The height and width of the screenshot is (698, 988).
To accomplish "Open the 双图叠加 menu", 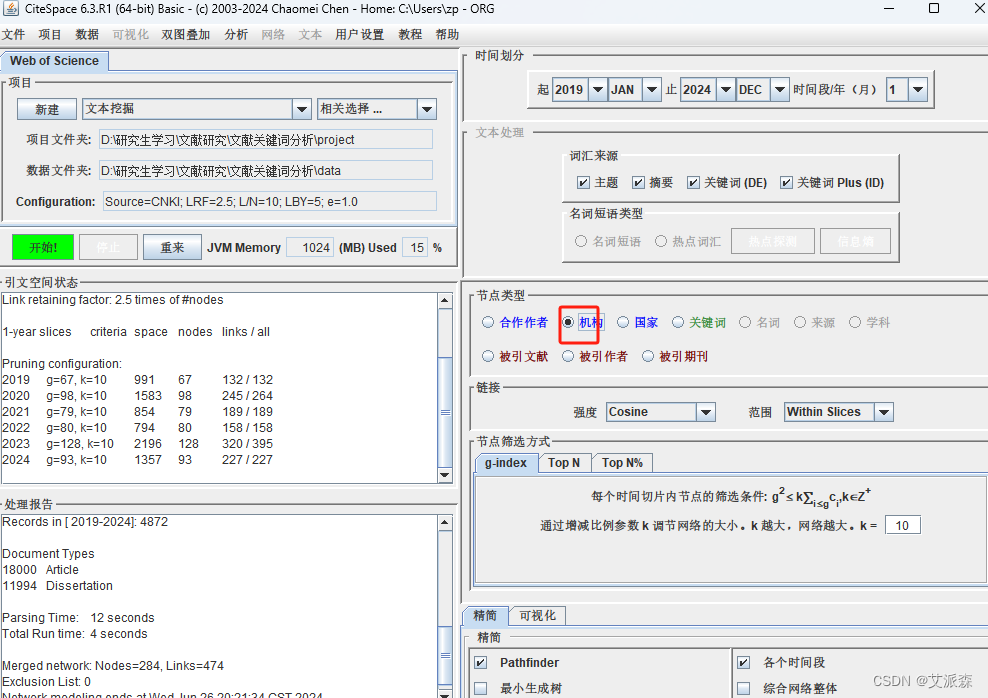I will coord(185,35).
